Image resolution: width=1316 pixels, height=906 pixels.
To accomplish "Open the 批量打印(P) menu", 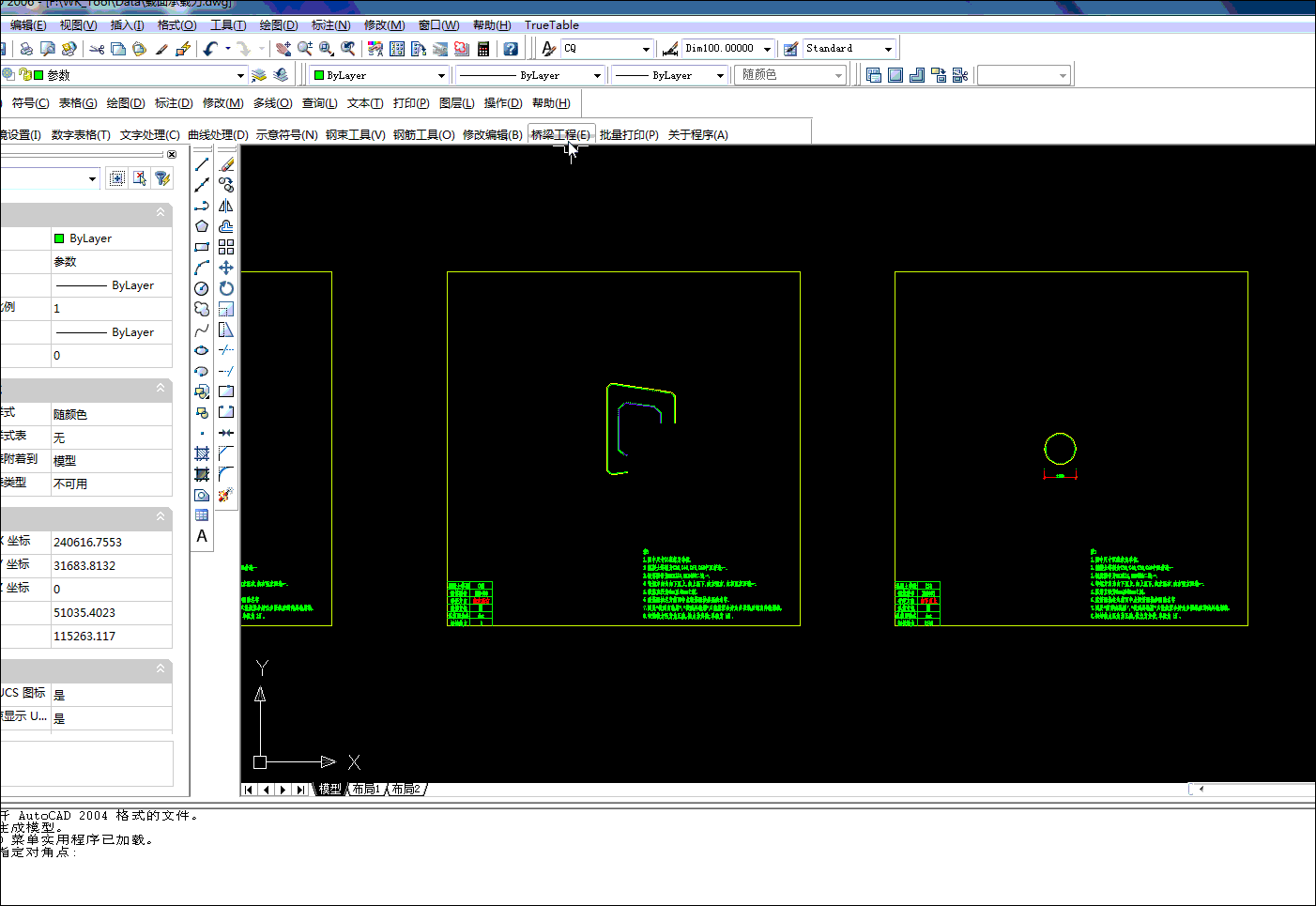I will pos(629,135).
